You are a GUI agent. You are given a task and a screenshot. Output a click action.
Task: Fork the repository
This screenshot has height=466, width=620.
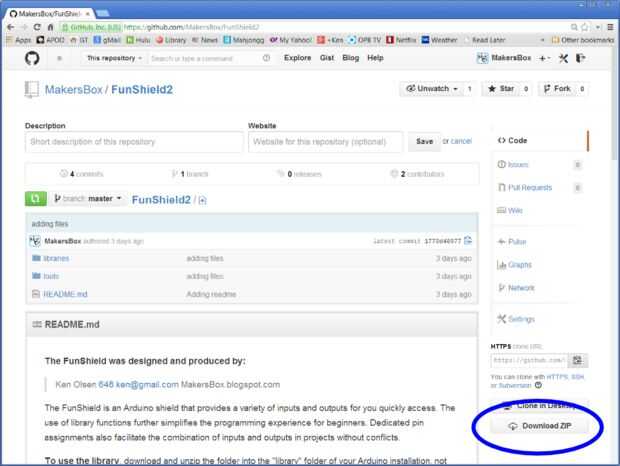(x=558, y=89)
